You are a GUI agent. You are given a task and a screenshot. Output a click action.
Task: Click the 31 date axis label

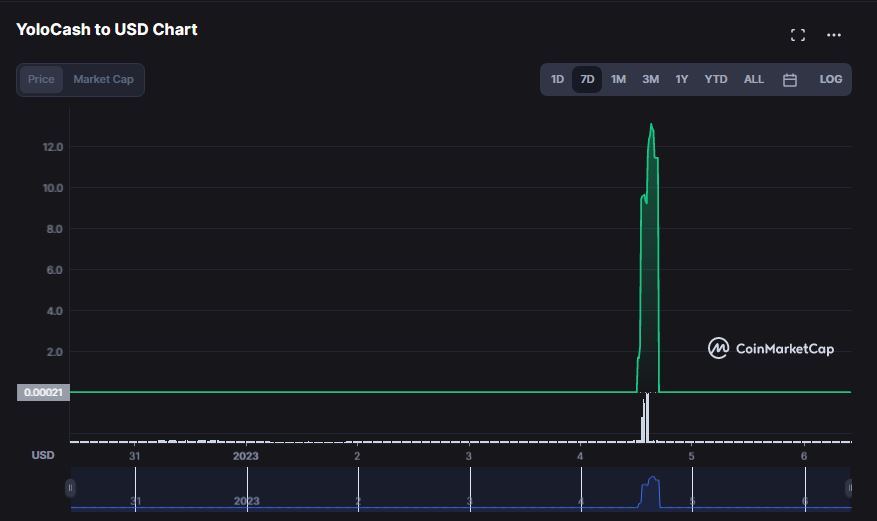point(134,456)
